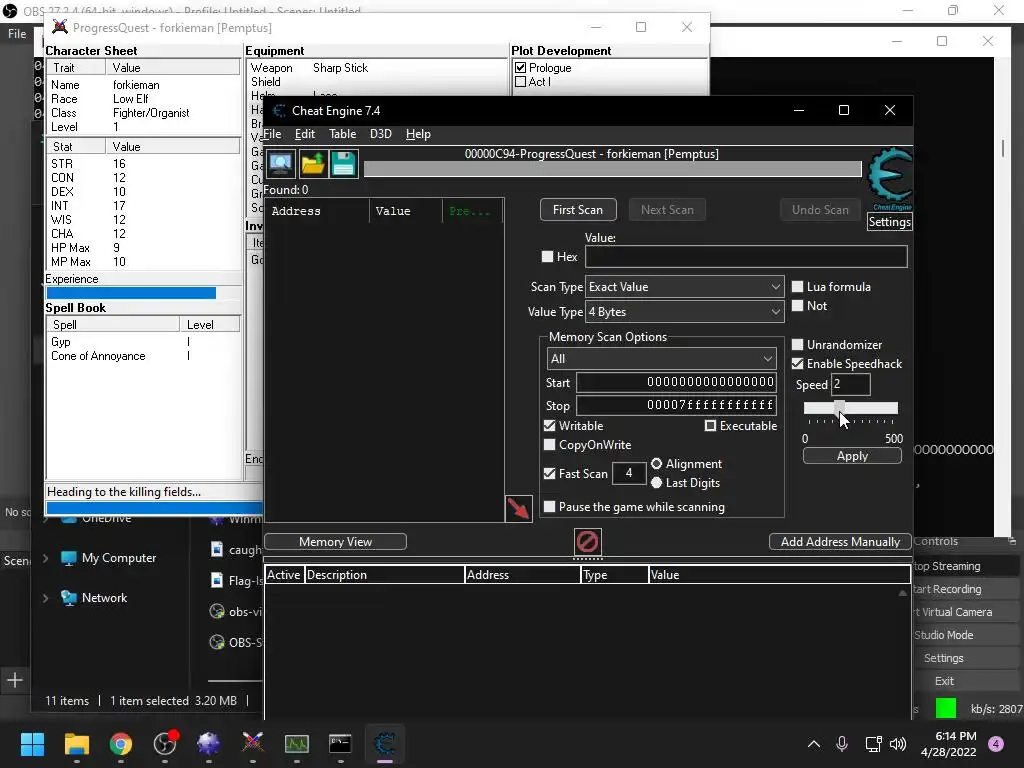Image resolution: width=1024 pixels, height=768 pixels.
Task: Uncheck the Fast Scan checkbox
Action: coord(550,473)
